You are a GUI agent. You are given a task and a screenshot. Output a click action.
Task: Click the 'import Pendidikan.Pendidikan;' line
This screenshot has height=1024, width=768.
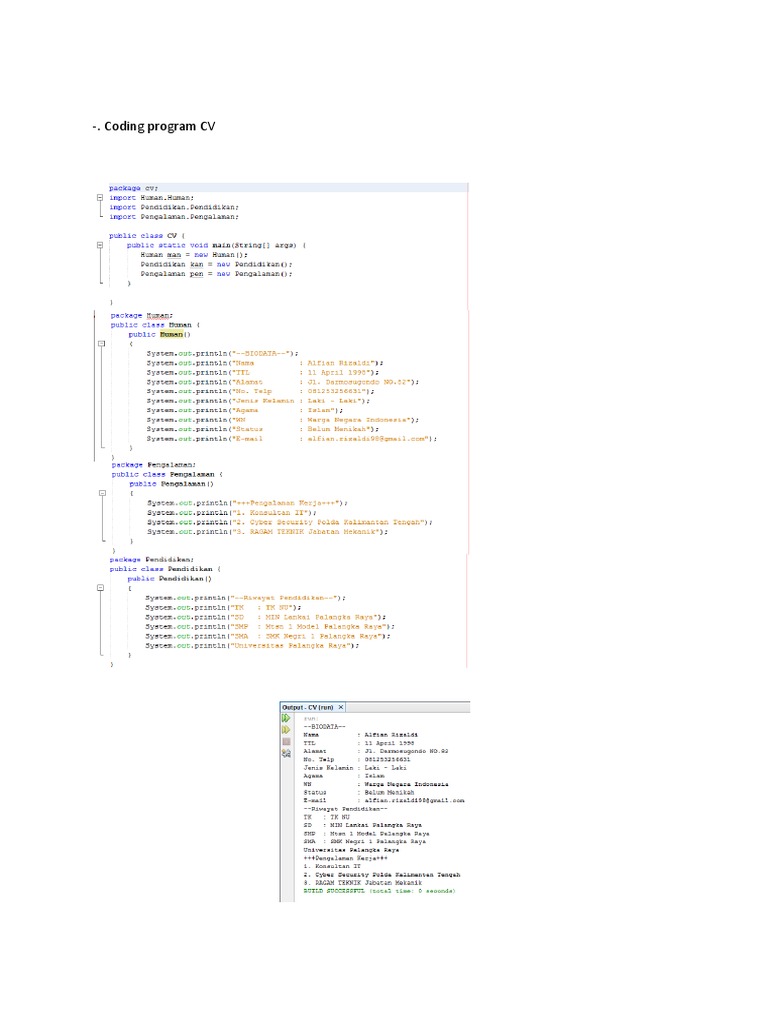tap(174, 207)
